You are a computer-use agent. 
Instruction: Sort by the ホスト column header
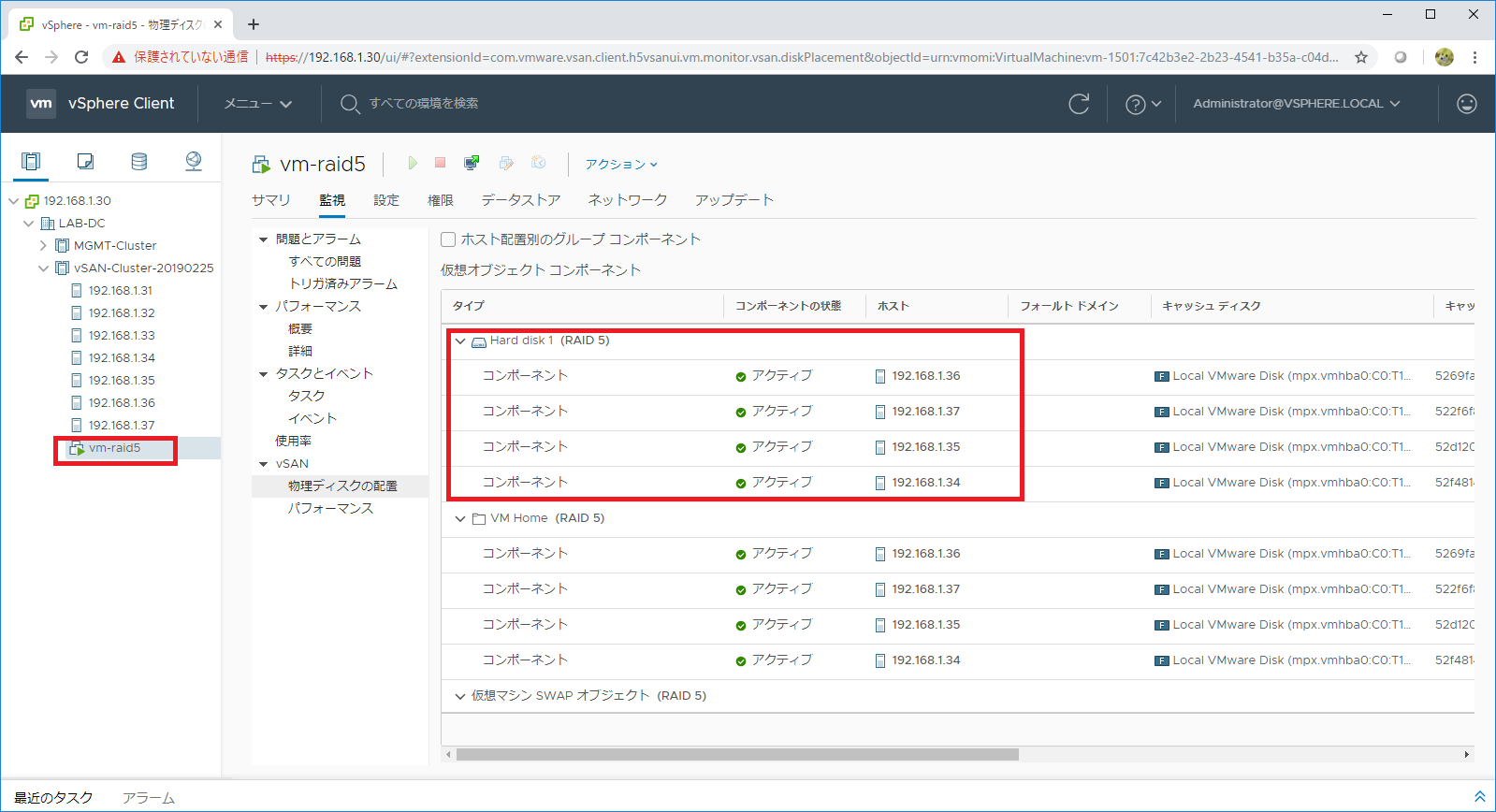(893, 306)
